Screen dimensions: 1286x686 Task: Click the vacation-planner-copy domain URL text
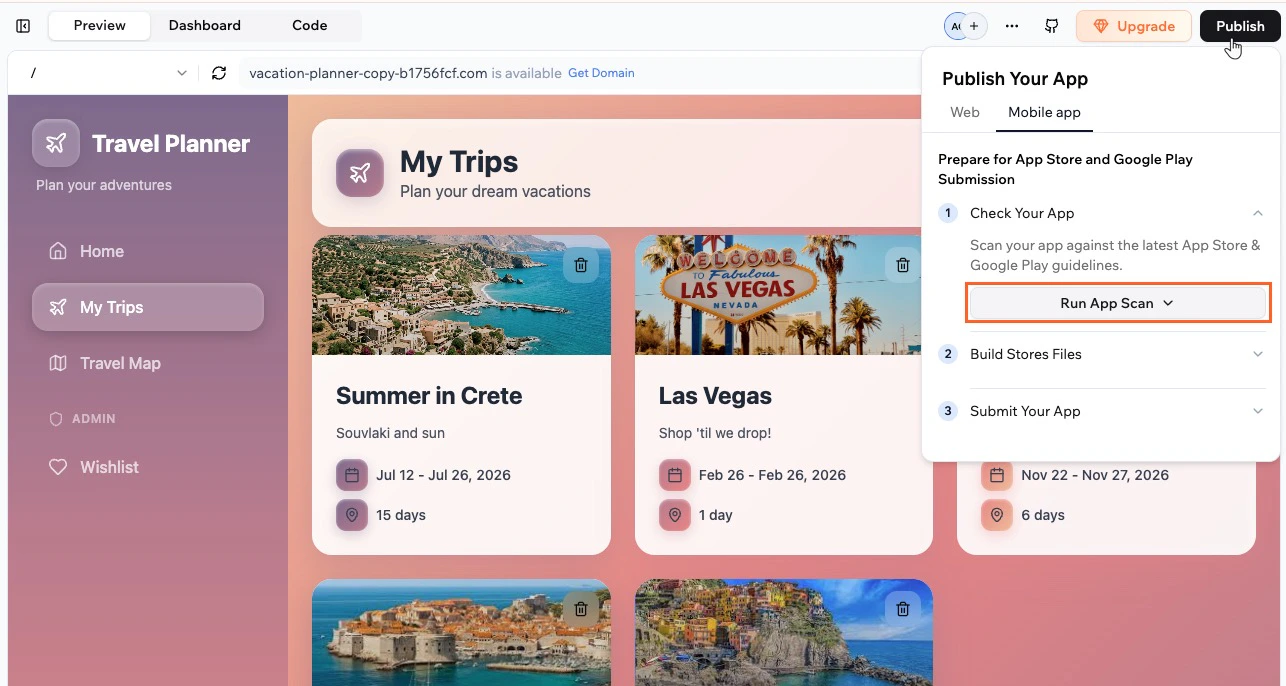click(x=368, y=73)
